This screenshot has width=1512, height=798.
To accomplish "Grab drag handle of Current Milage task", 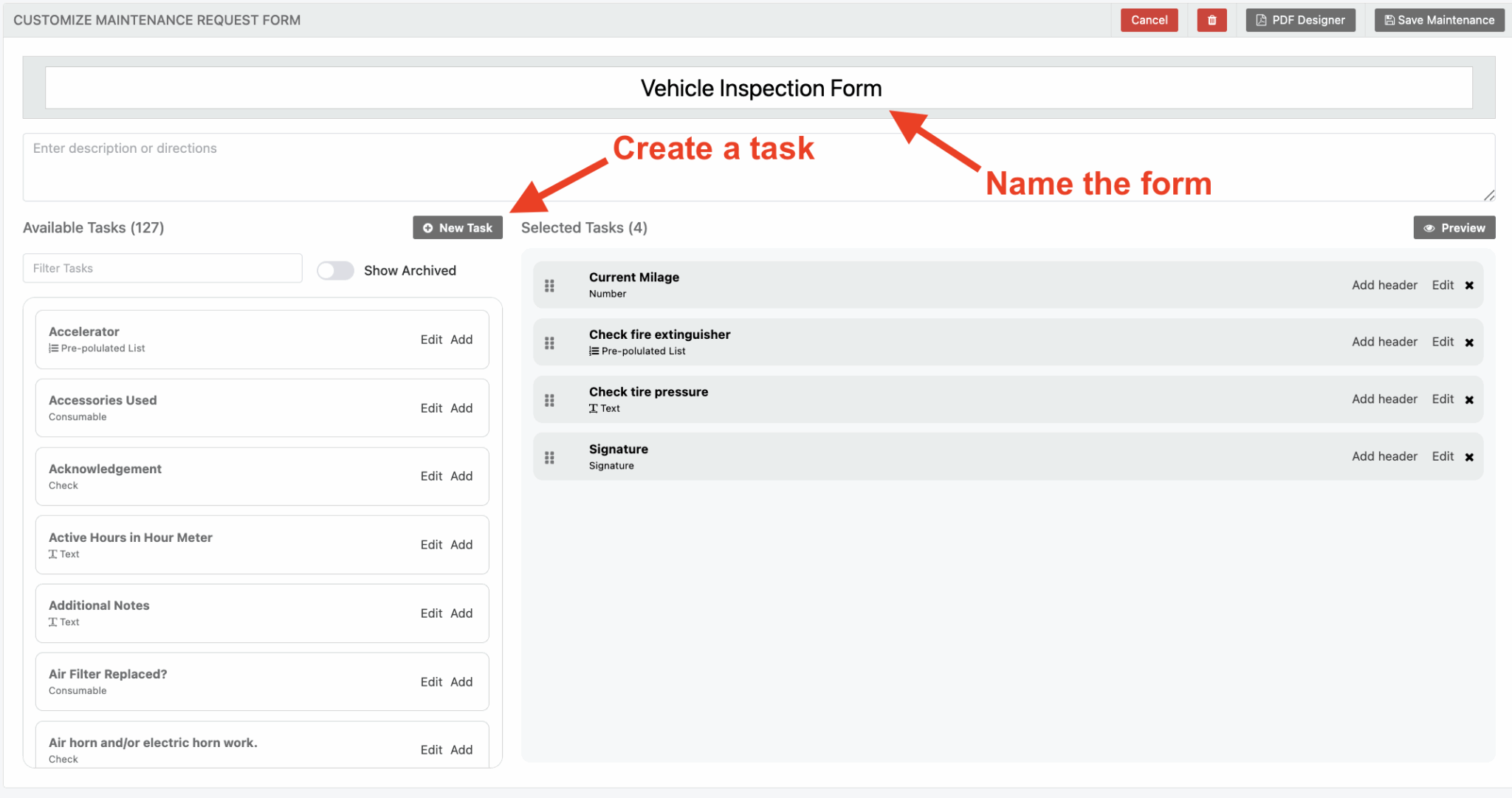I will [x=549, y=286].
